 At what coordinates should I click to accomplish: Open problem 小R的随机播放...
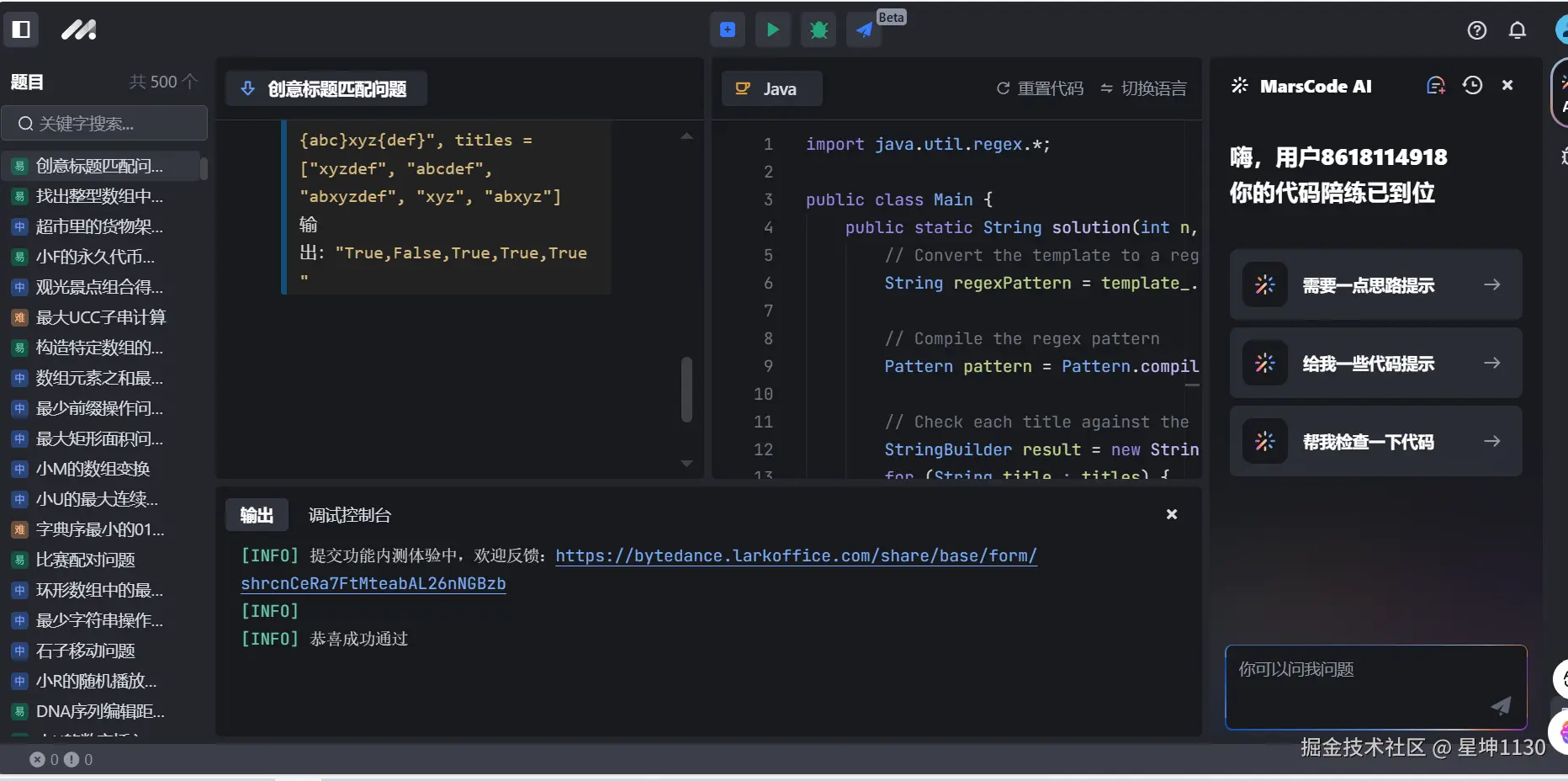[x=101, y=681]
